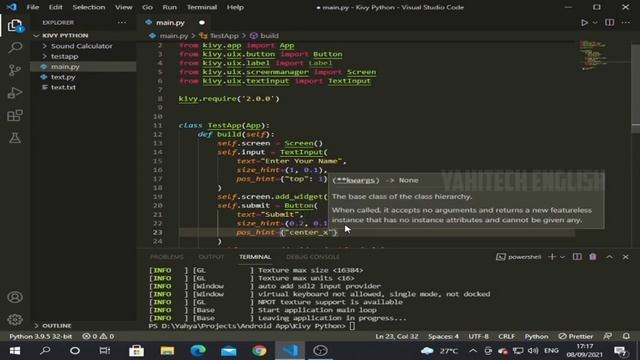Click TestApp class breadcrumb
The image size is (640, 360).
[x=224, y=36]
